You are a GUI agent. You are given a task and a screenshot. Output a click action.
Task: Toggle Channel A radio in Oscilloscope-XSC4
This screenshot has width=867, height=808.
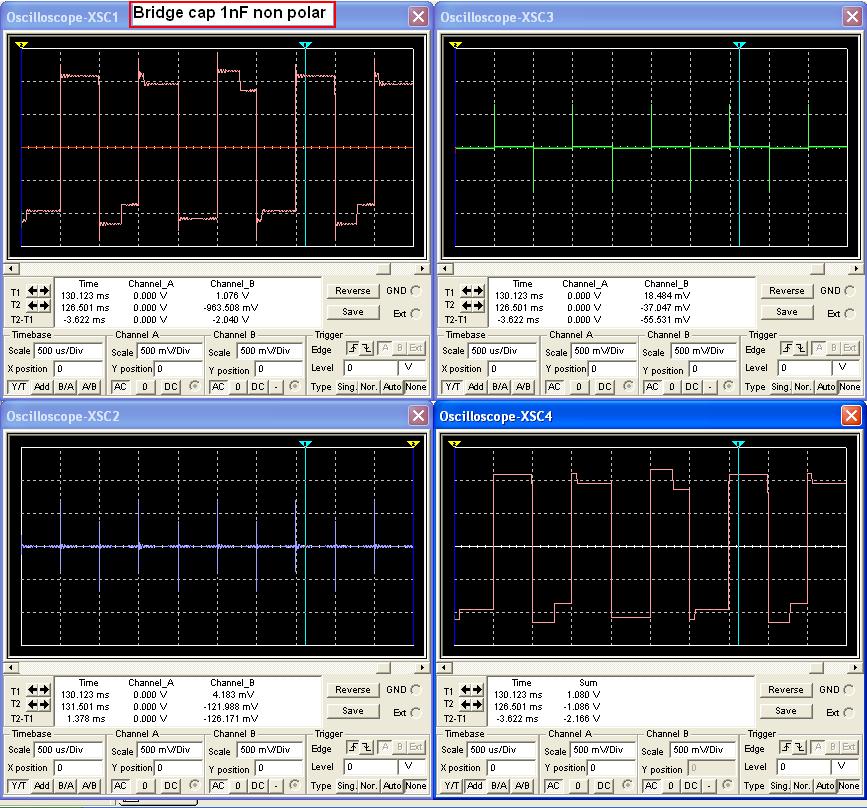[627, 785]
